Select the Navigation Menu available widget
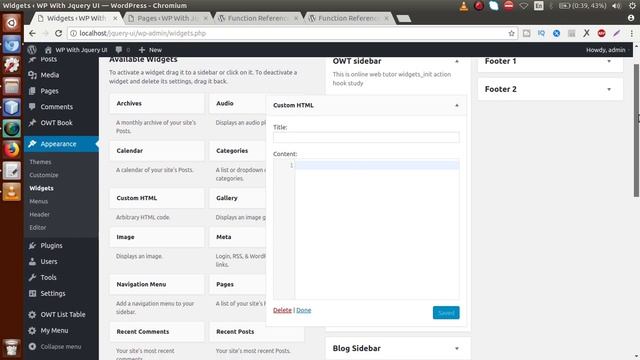640x360 pixels. point(157,284)
